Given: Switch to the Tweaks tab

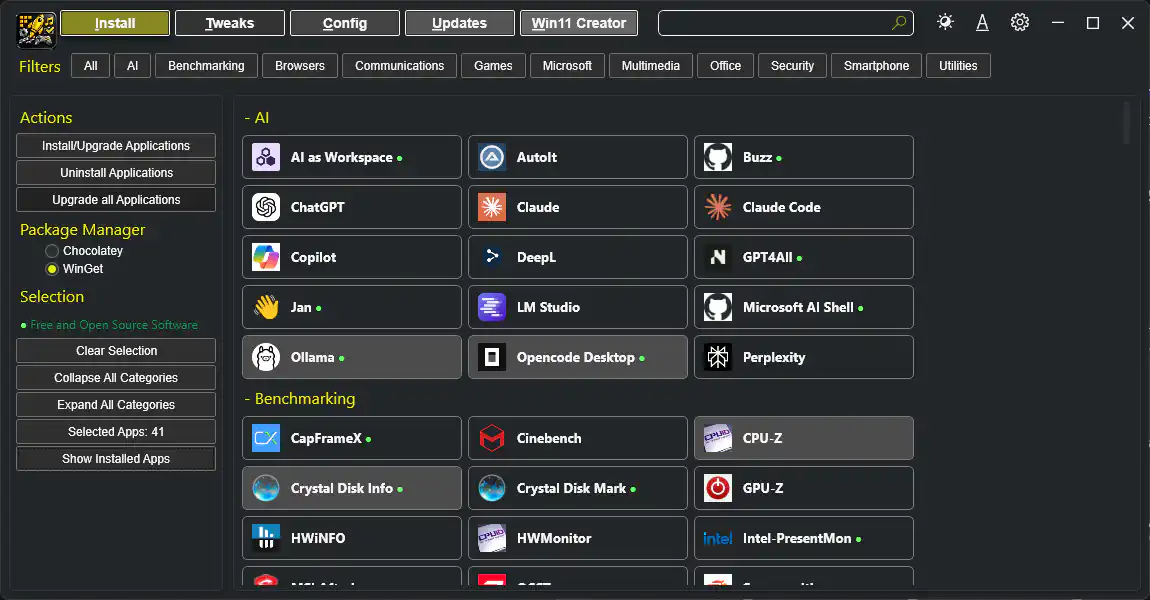Looking at the screenshot, I should 230,23.
